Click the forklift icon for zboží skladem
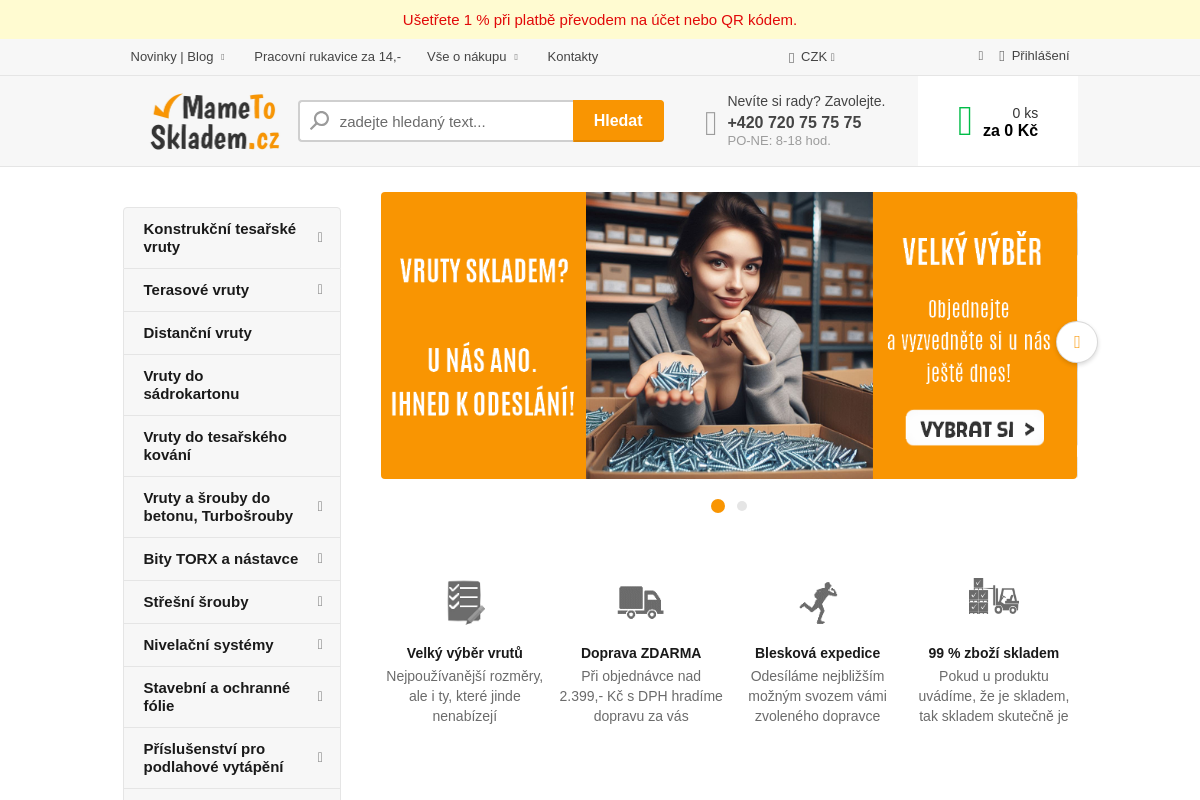1200x800 pixels. point(994,597)
